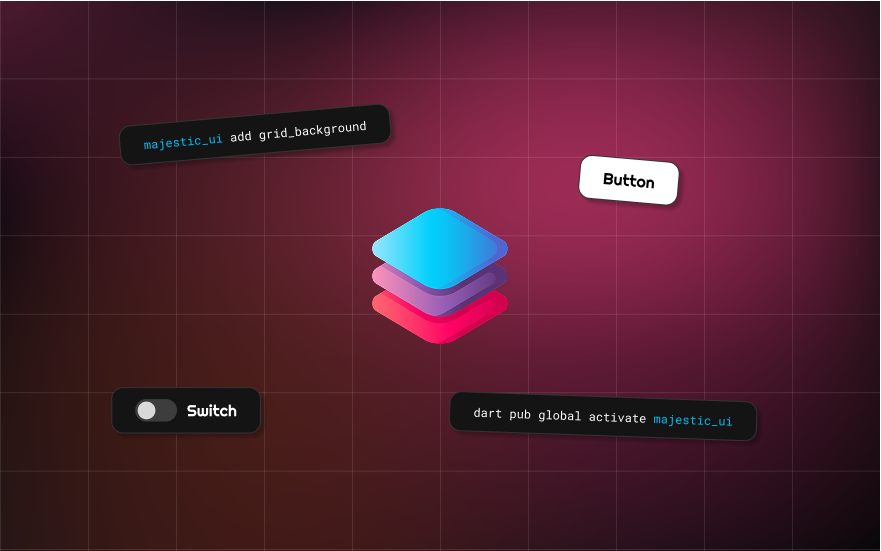881x551 pixels.
Task: Click the blue top layer of the logo
Action: coord(440,248)
